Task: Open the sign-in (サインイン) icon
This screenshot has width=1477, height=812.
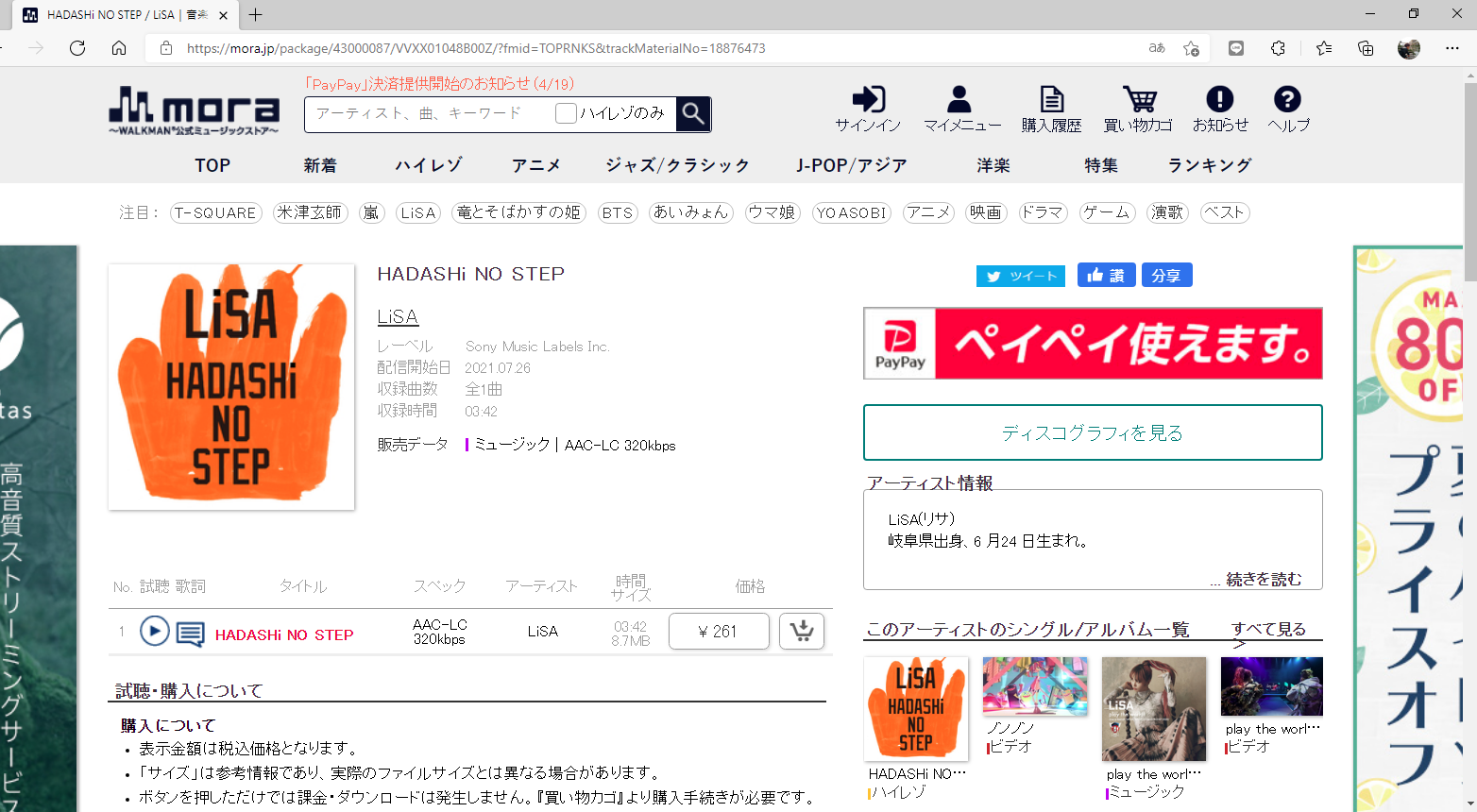Action: coord(868,110)
